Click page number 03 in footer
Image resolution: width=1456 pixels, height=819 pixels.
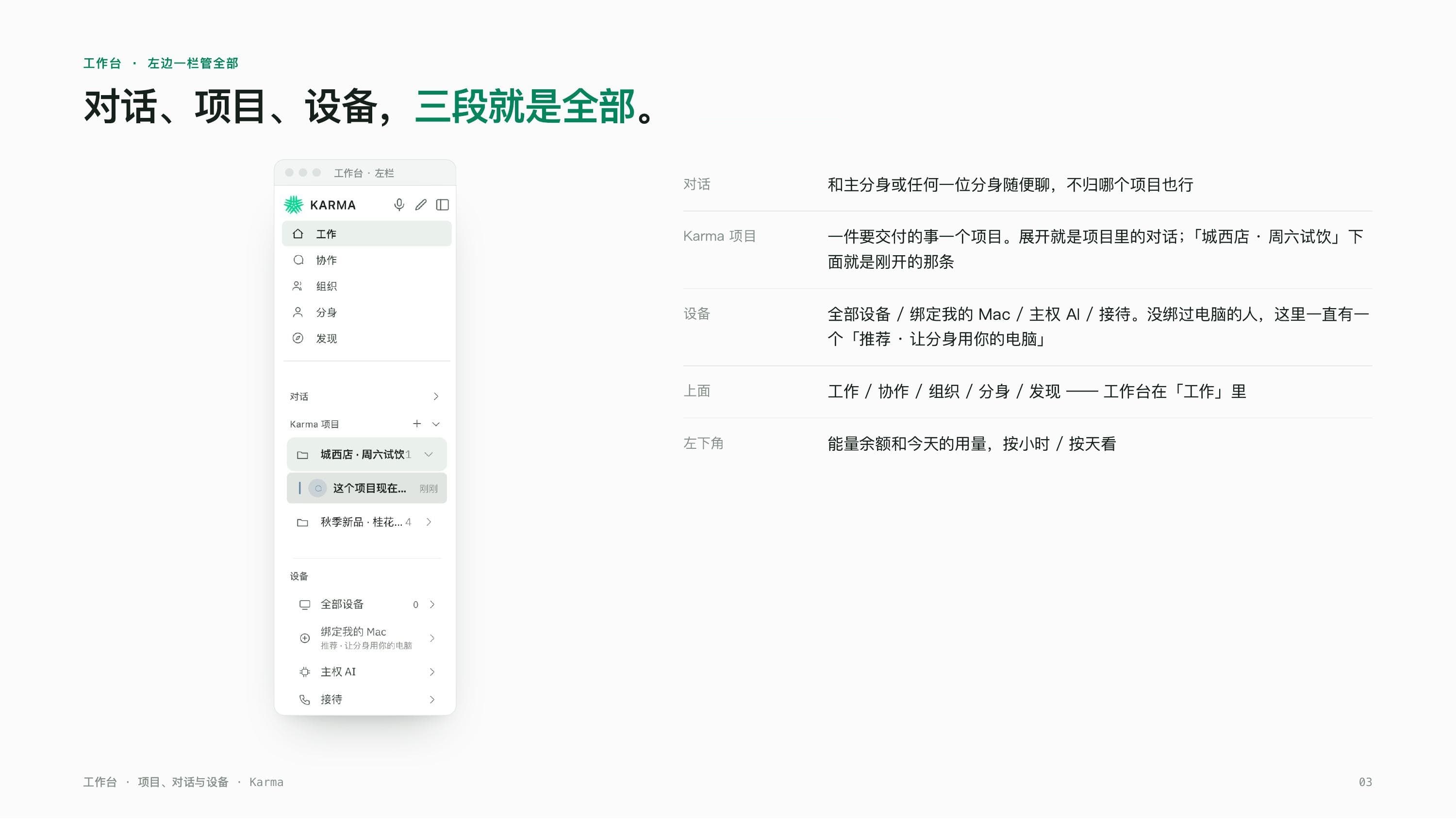[1365, 782]
